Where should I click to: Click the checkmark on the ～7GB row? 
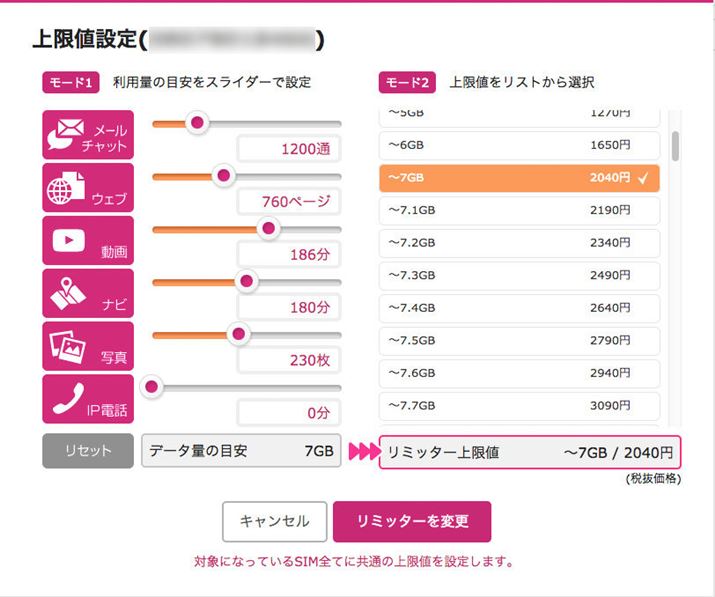tap(644, 178)
